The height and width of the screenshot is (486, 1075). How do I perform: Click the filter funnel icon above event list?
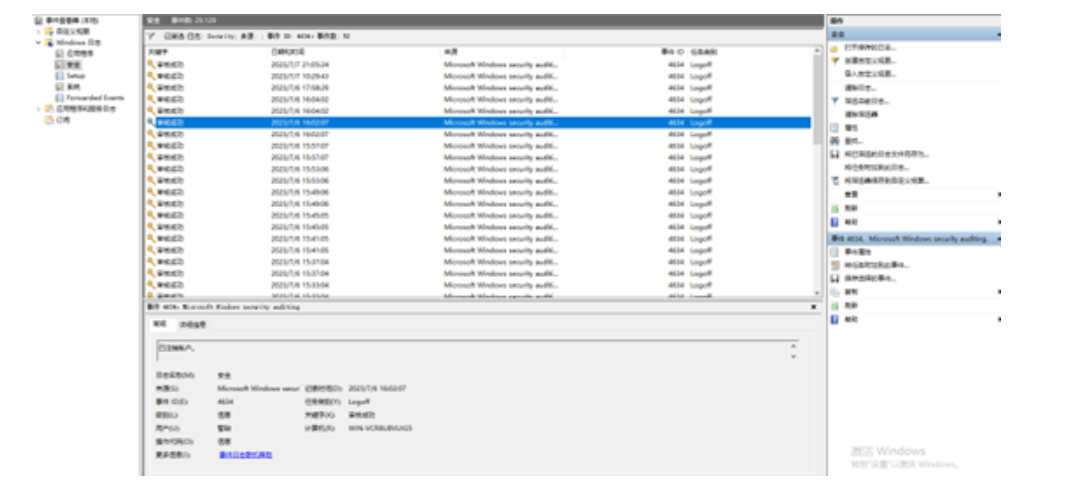[x=151, y=35]
